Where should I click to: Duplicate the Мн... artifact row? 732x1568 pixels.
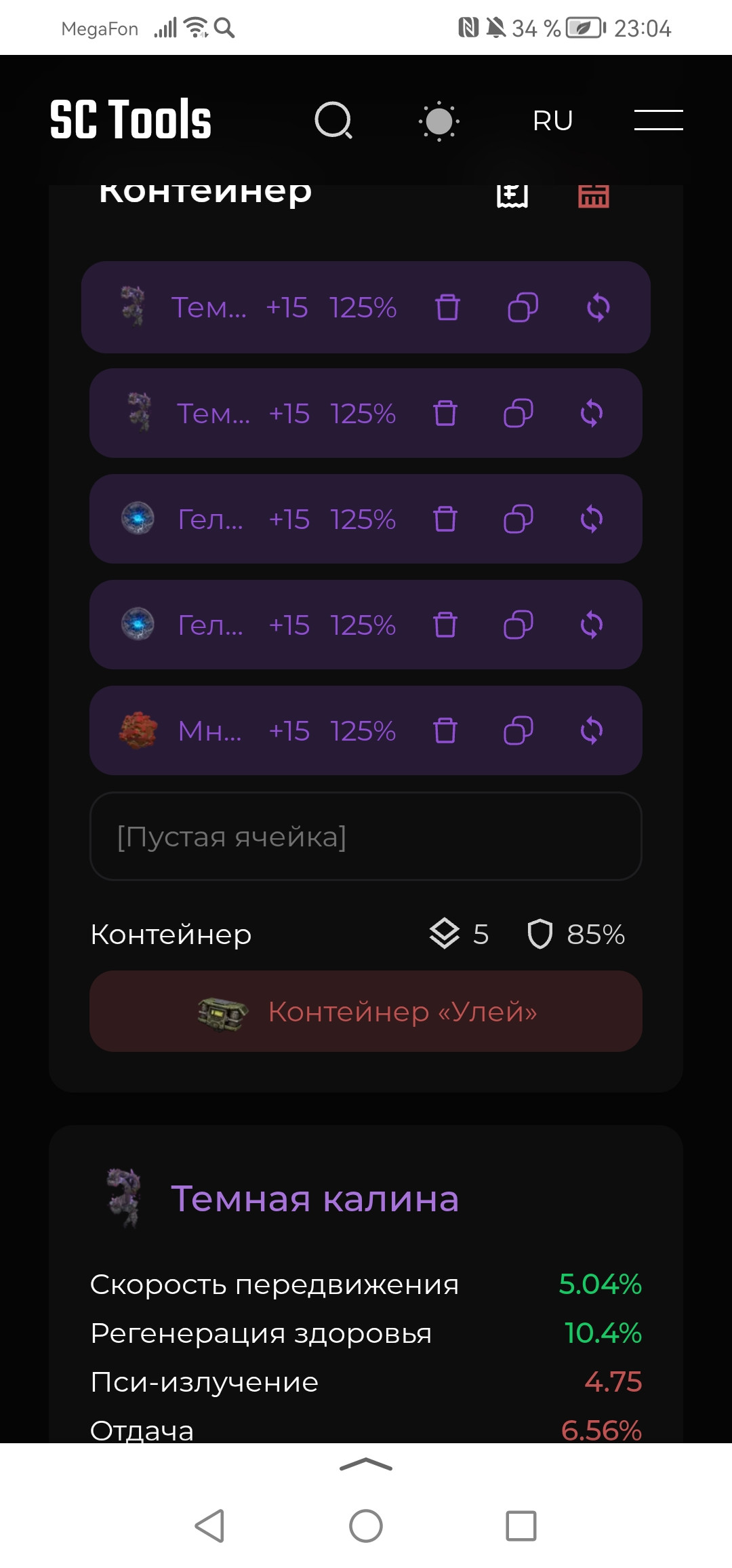coord(518,730)
